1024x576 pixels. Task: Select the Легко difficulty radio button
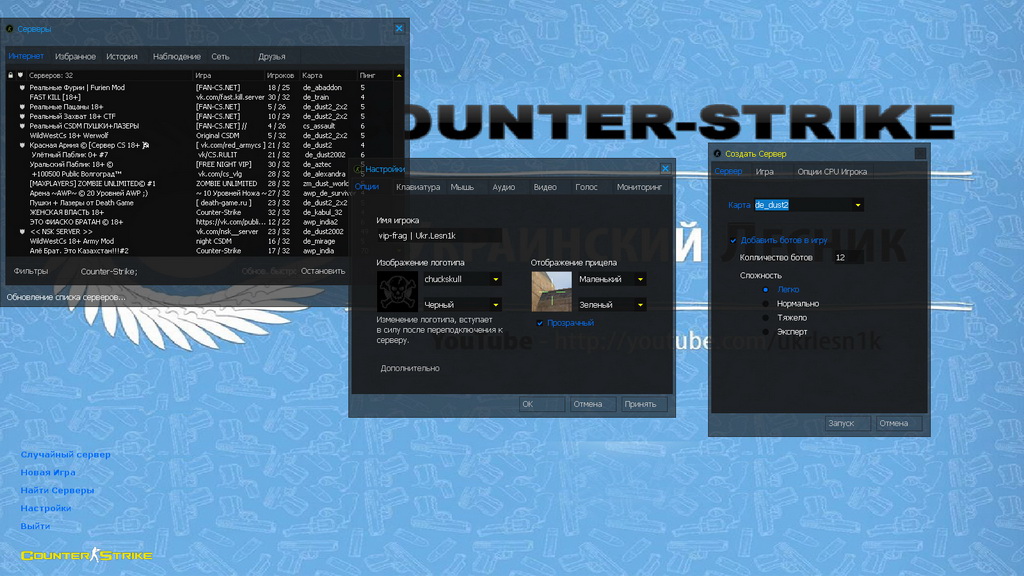tap(765, 289)
